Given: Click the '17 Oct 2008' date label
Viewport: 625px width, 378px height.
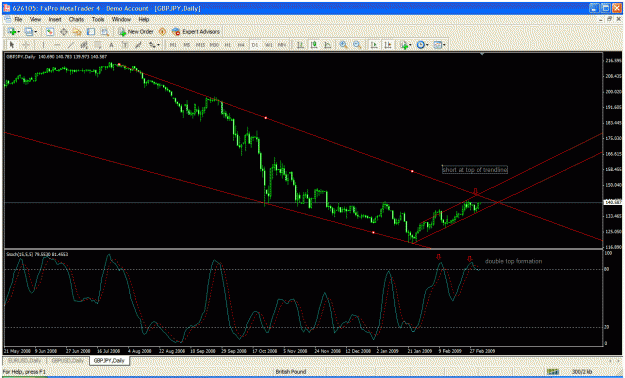Looking at the screenshot, I should click(x=265, y=351).
